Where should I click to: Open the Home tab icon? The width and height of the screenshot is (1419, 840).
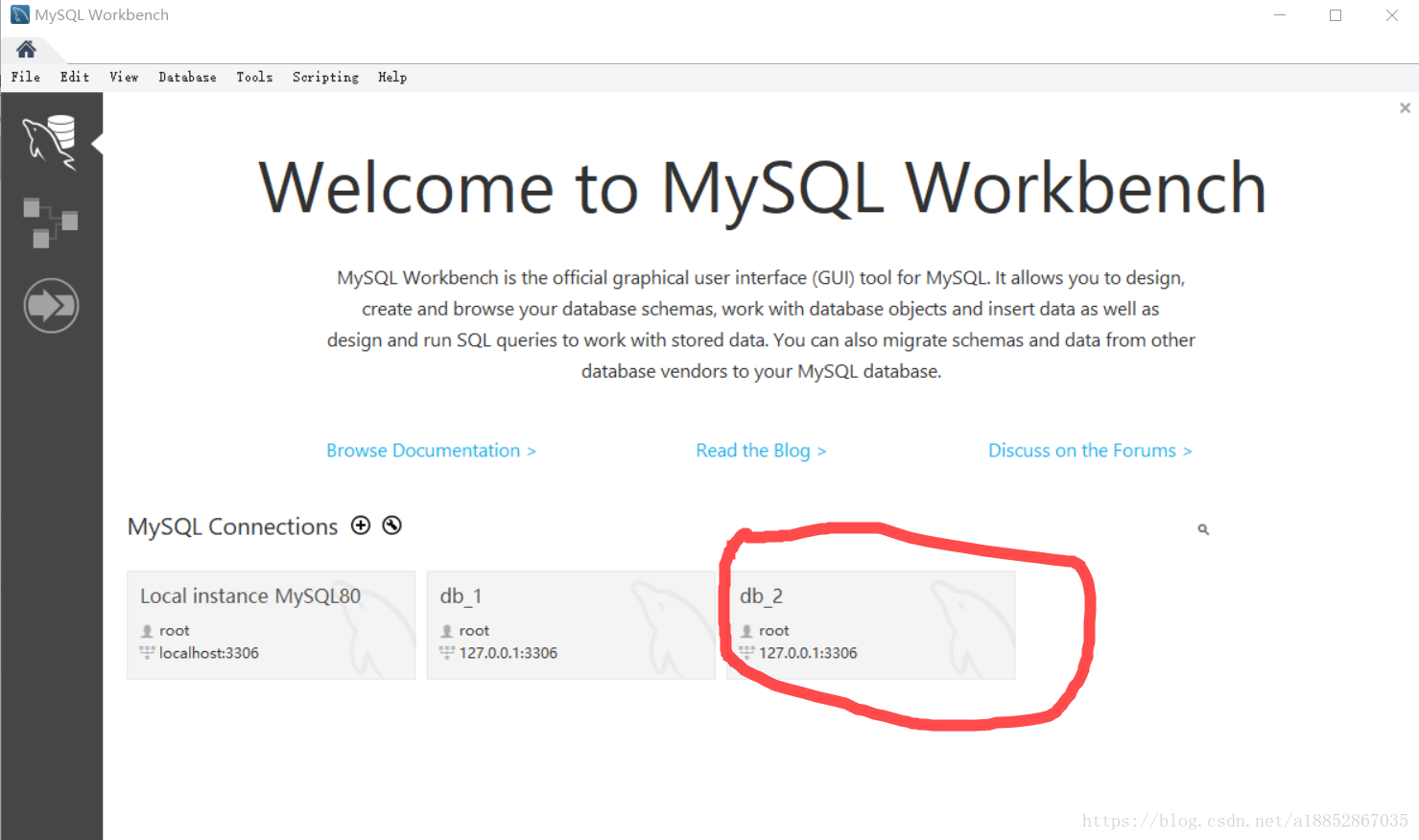(26, 49)
